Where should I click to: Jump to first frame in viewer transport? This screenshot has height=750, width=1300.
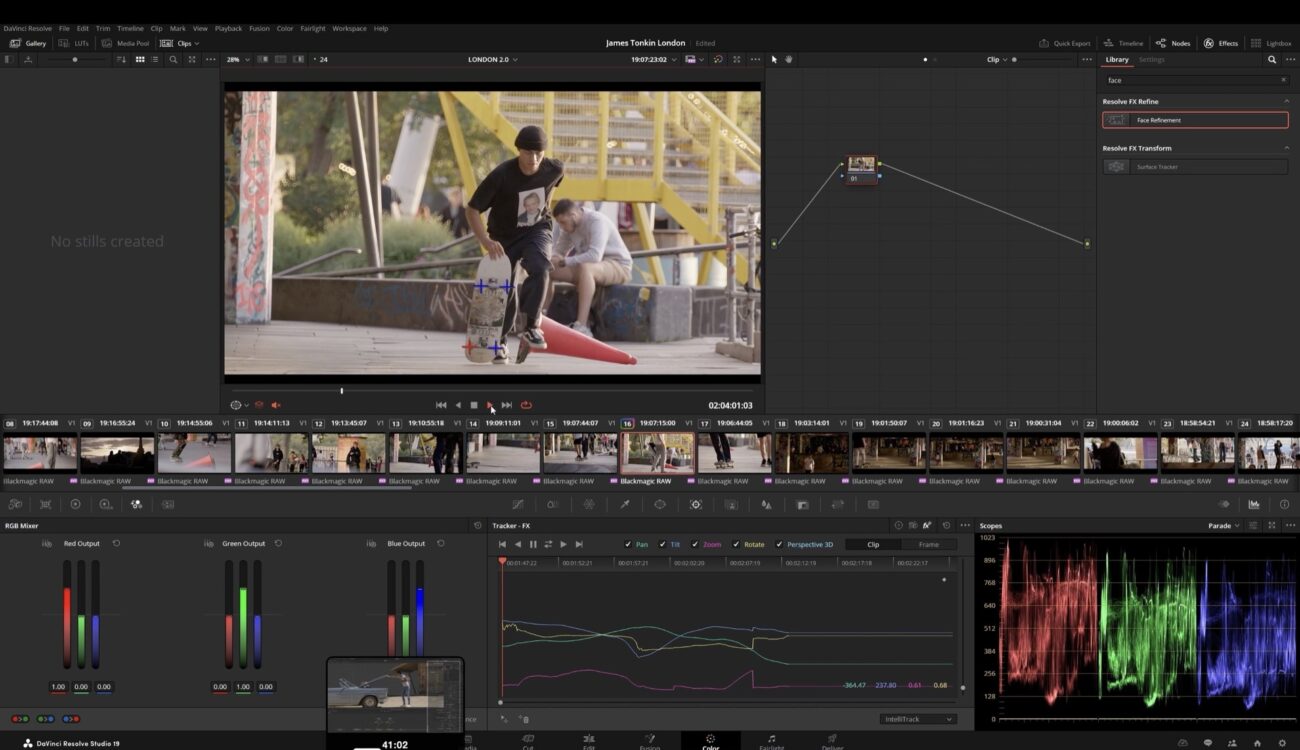[441, 405]
